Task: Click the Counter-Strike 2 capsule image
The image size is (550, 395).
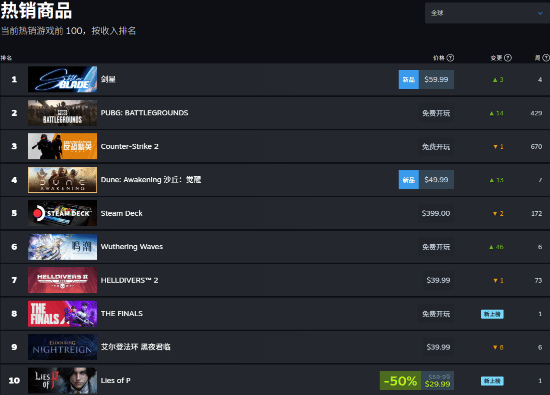Action: tap(62, 146)
